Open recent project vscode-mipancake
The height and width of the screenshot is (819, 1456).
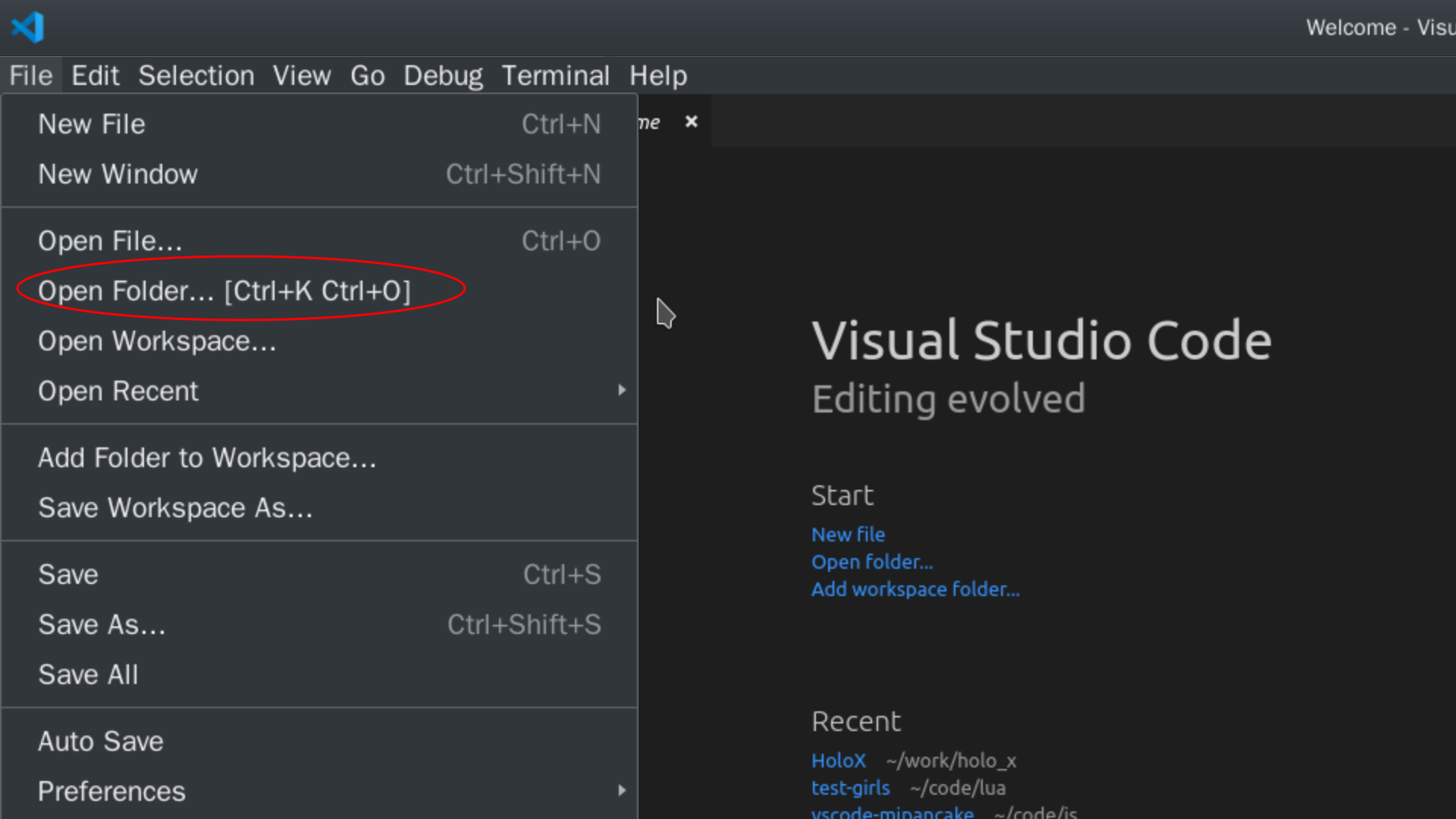893,812
